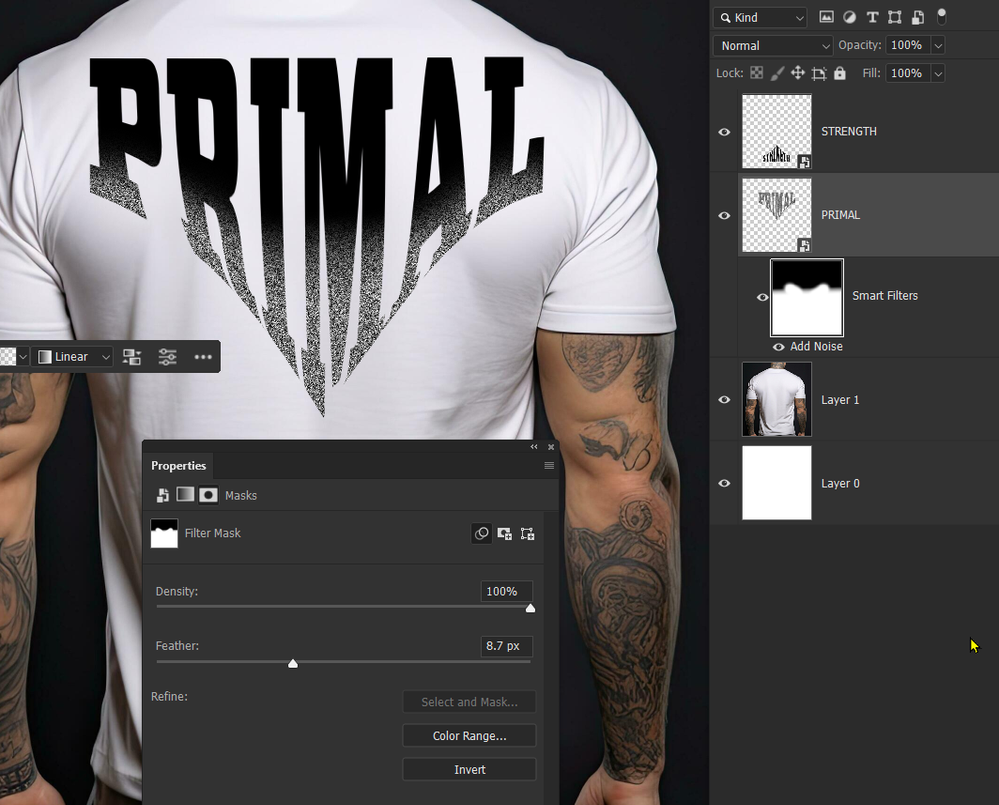Lock all padlock icon

pos(840,73)
